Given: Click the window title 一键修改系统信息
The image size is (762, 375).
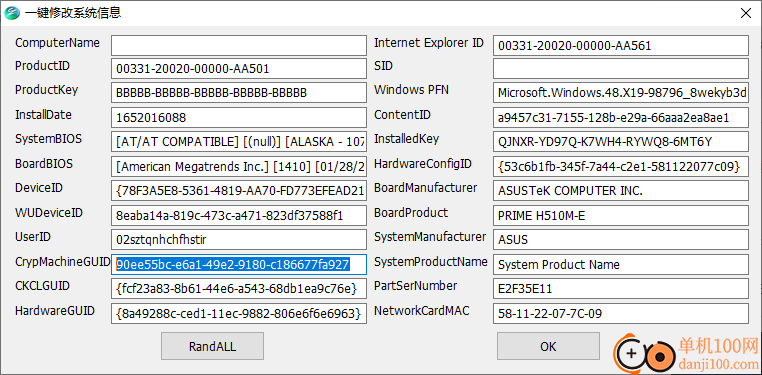Looking at the screenshot, I should (73, 13).
